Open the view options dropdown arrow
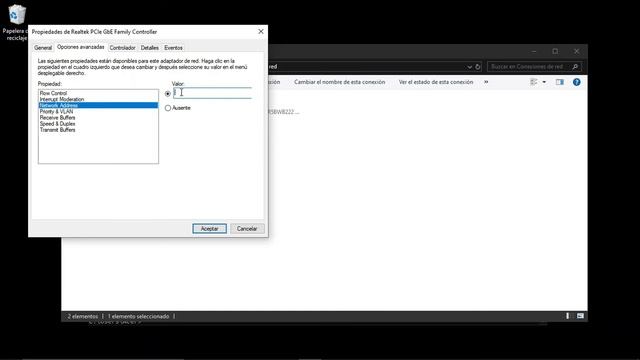Viewport: 640px width, 360px height. 544,82
